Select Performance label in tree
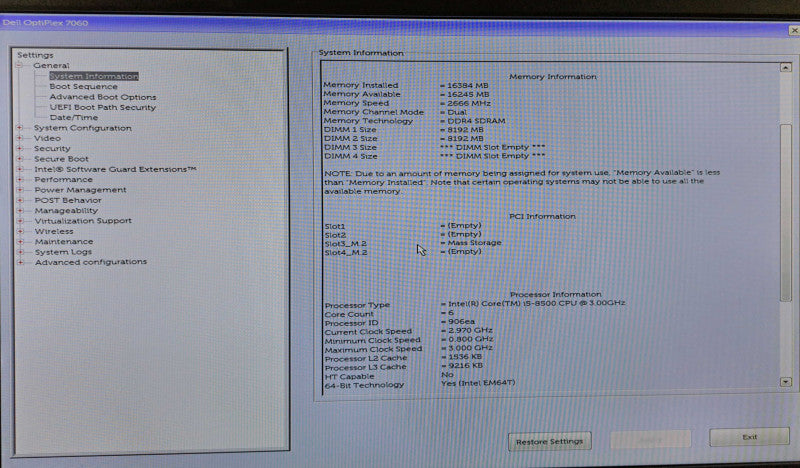Viewport: 800px width, 468px height. pos(63,180)
